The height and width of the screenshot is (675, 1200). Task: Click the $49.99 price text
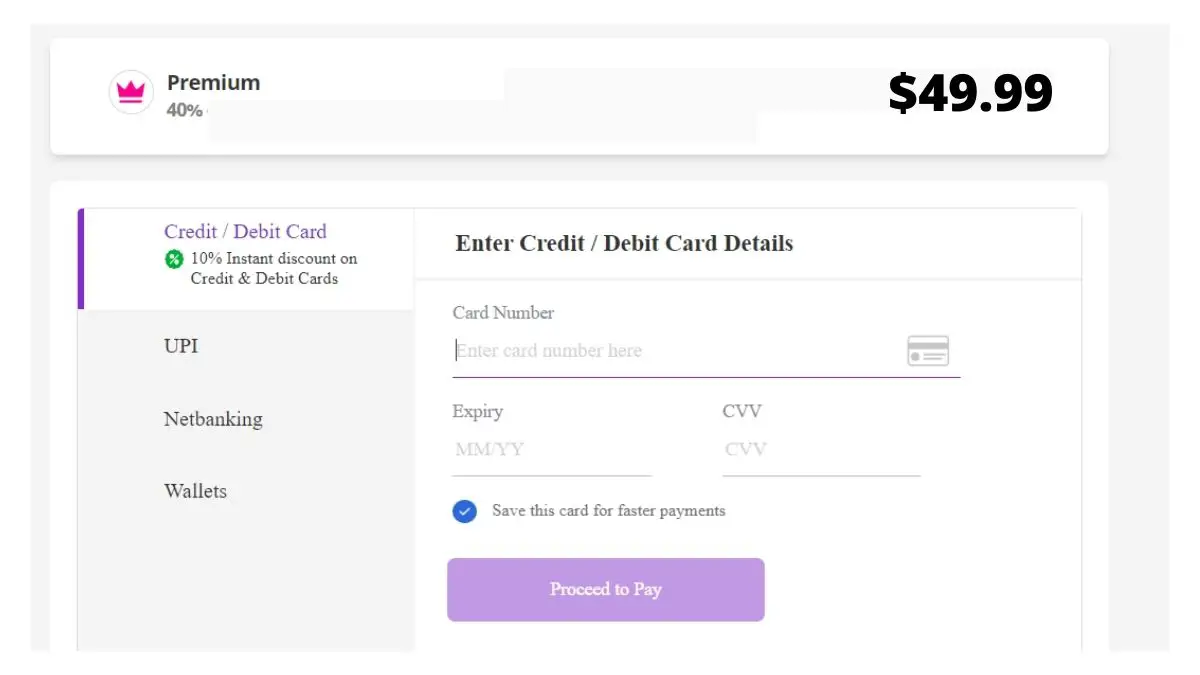971,93
